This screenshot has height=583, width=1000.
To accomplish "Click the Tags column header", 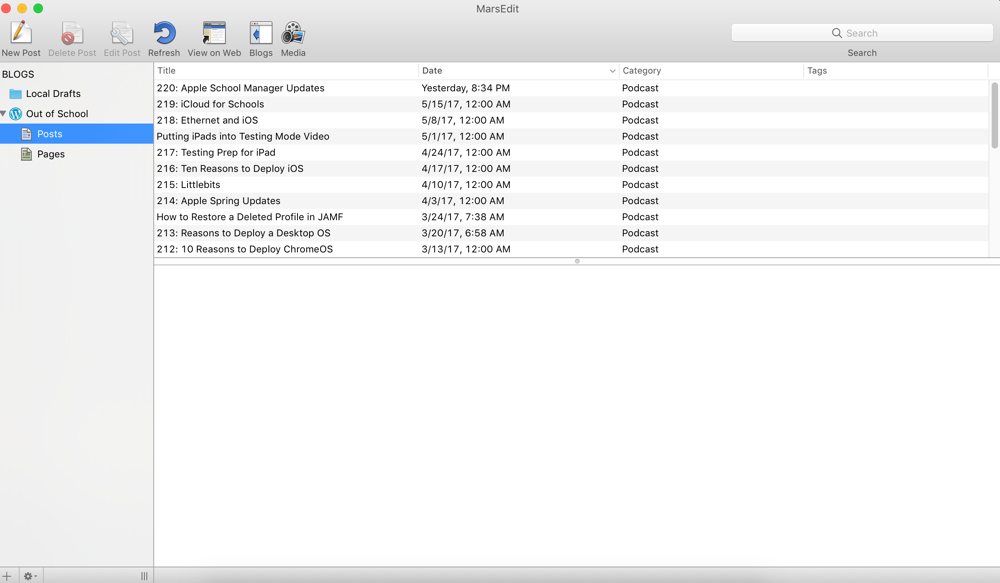I will [x=896, y=71].
